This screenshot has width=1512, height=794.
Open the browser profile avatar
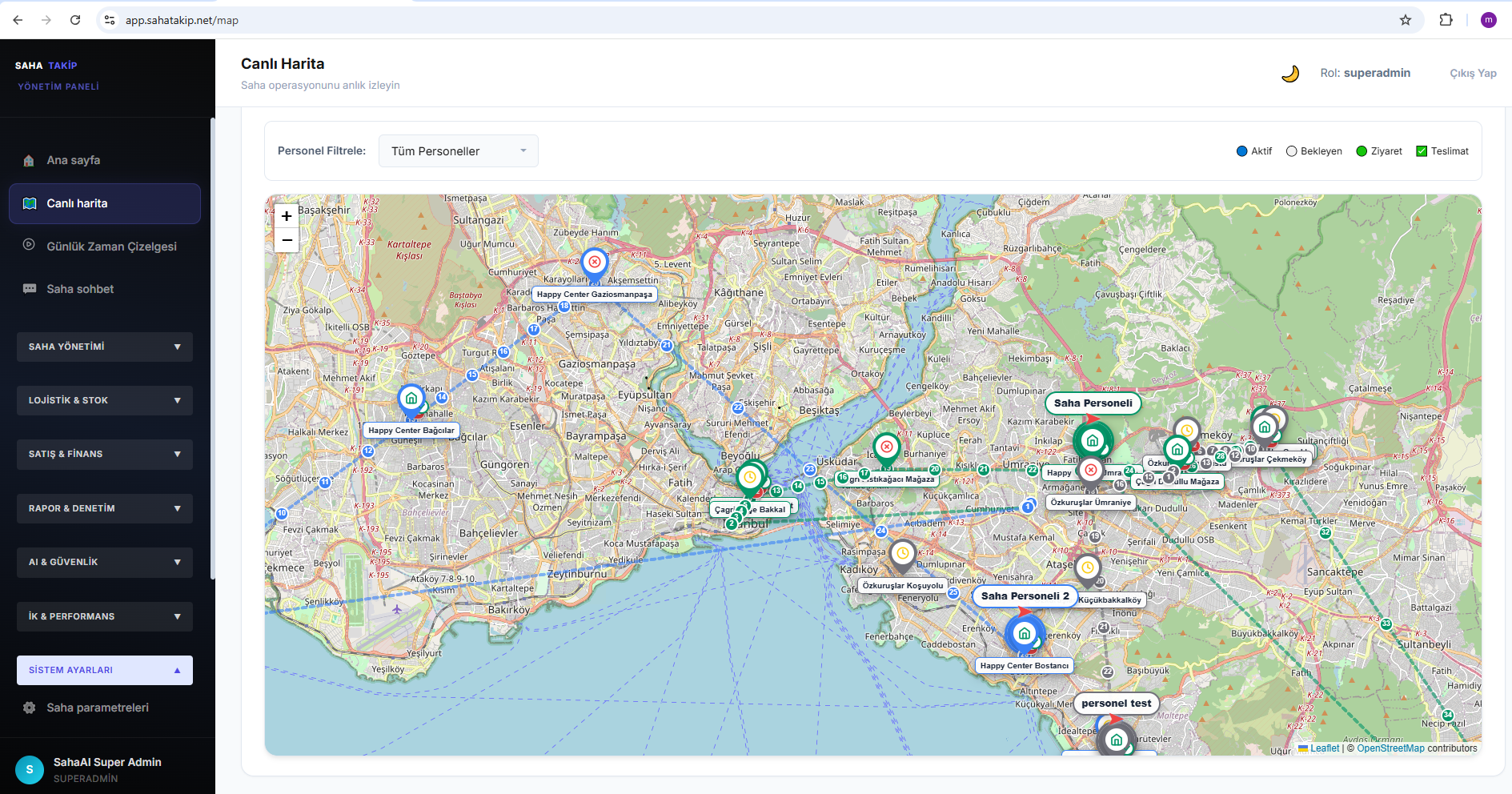click(x=1488, y=20)
